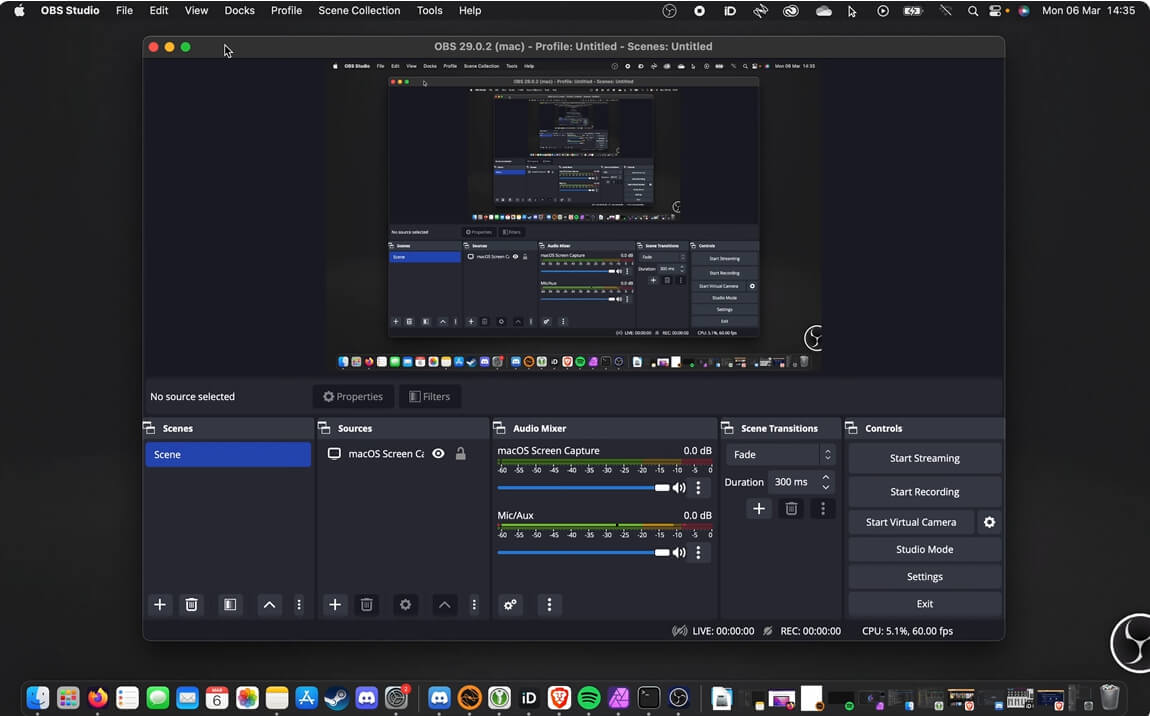1150x716 pixels.
Task: Click the monitor icon of macOS Screen Capture source
Action: click(334, 453)
